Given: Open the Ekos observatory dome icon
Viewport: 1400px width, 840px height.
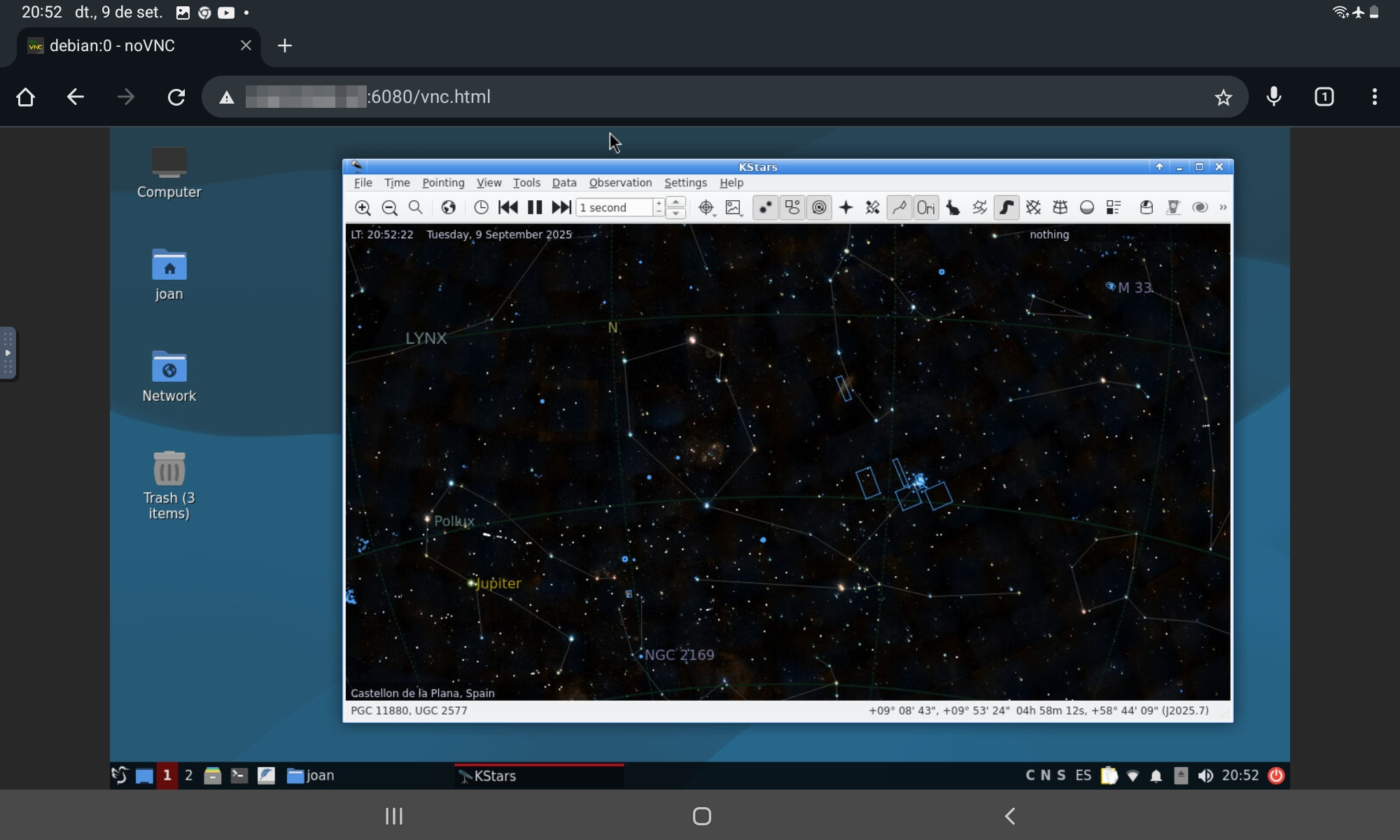Looking at the screenshot, I should coord(1147,207).
